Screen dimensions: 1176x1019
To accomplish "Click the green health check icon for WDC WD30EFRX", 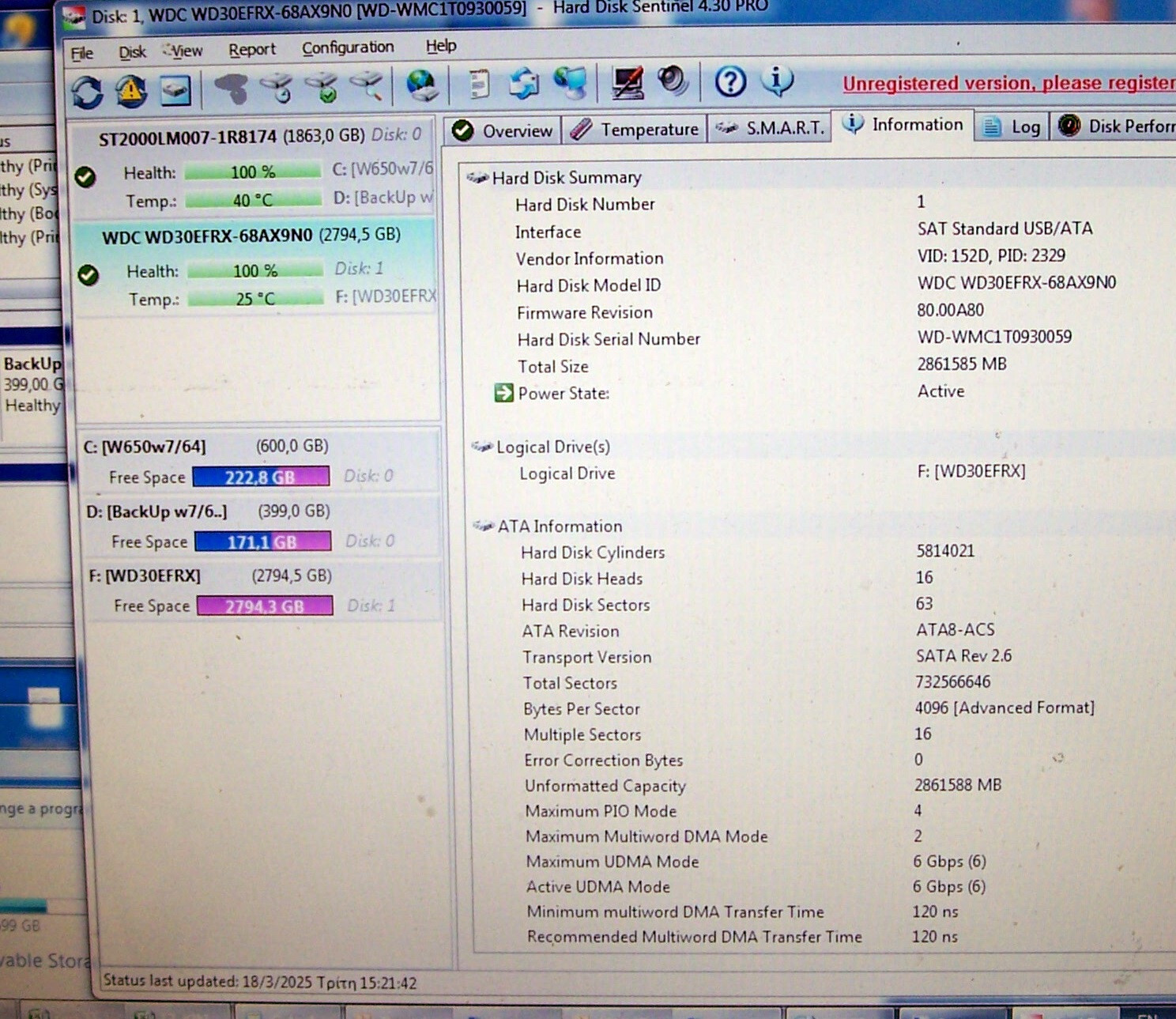I will pos(88,275).
